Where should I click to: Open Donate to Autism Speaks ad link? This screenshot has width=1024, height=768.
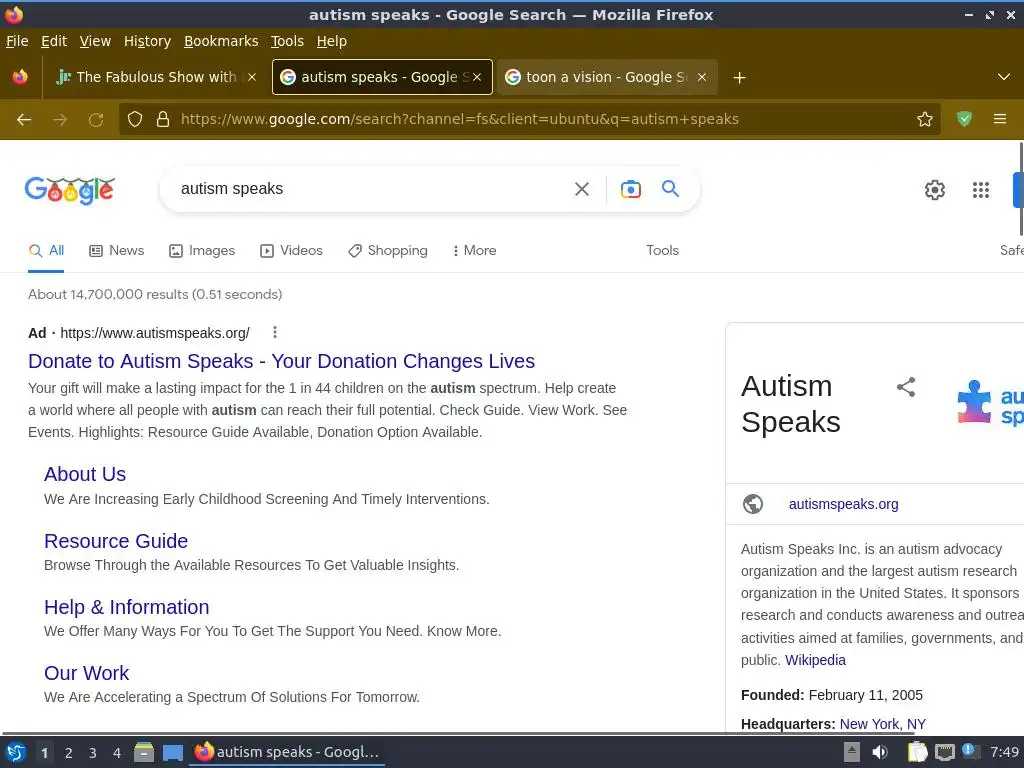coord(281,361)
